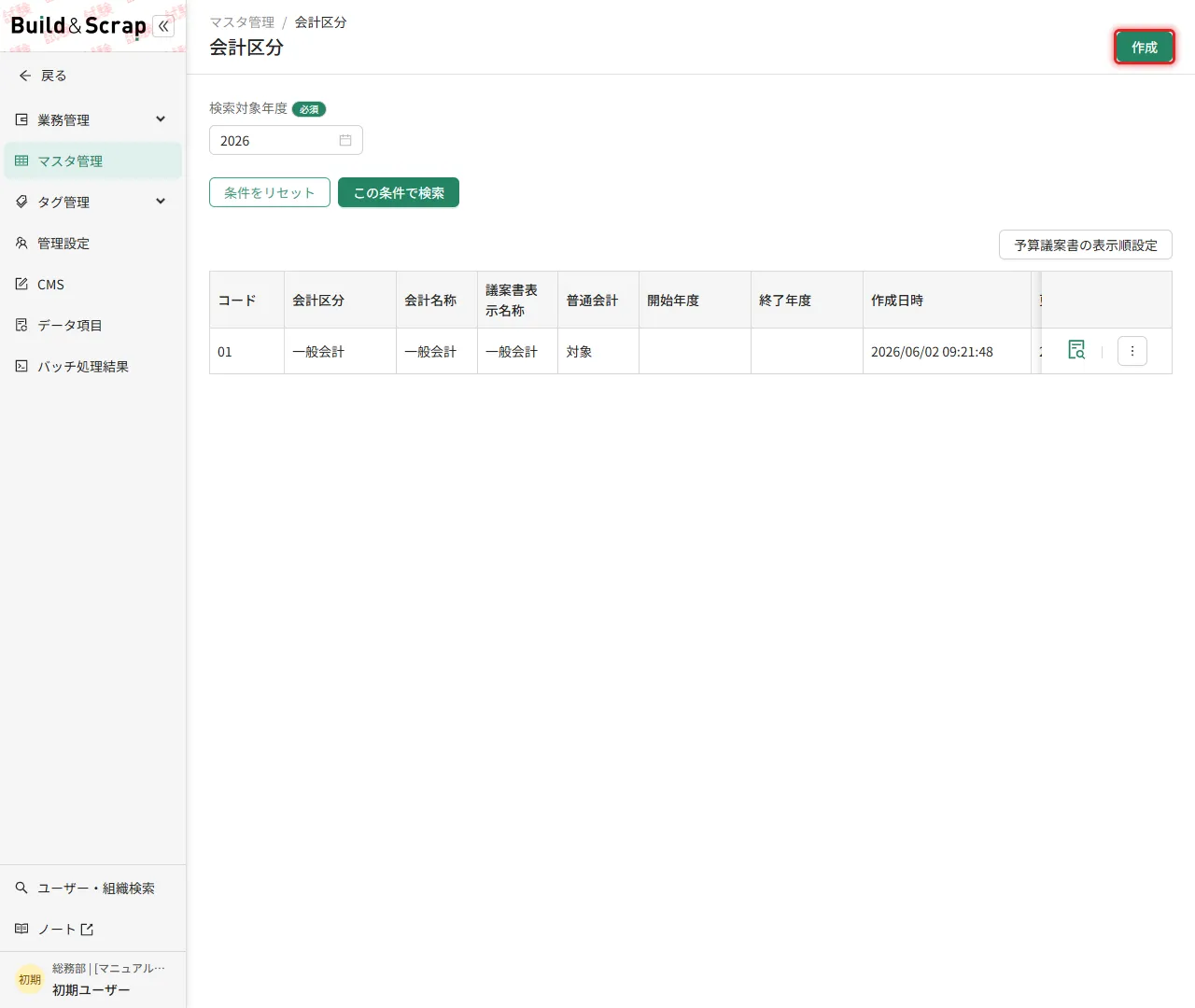The width and height of the screenshot is (1195, 1008).
Task: Click the 会計区分 breadcrumb text
Action: coord(321,21)
